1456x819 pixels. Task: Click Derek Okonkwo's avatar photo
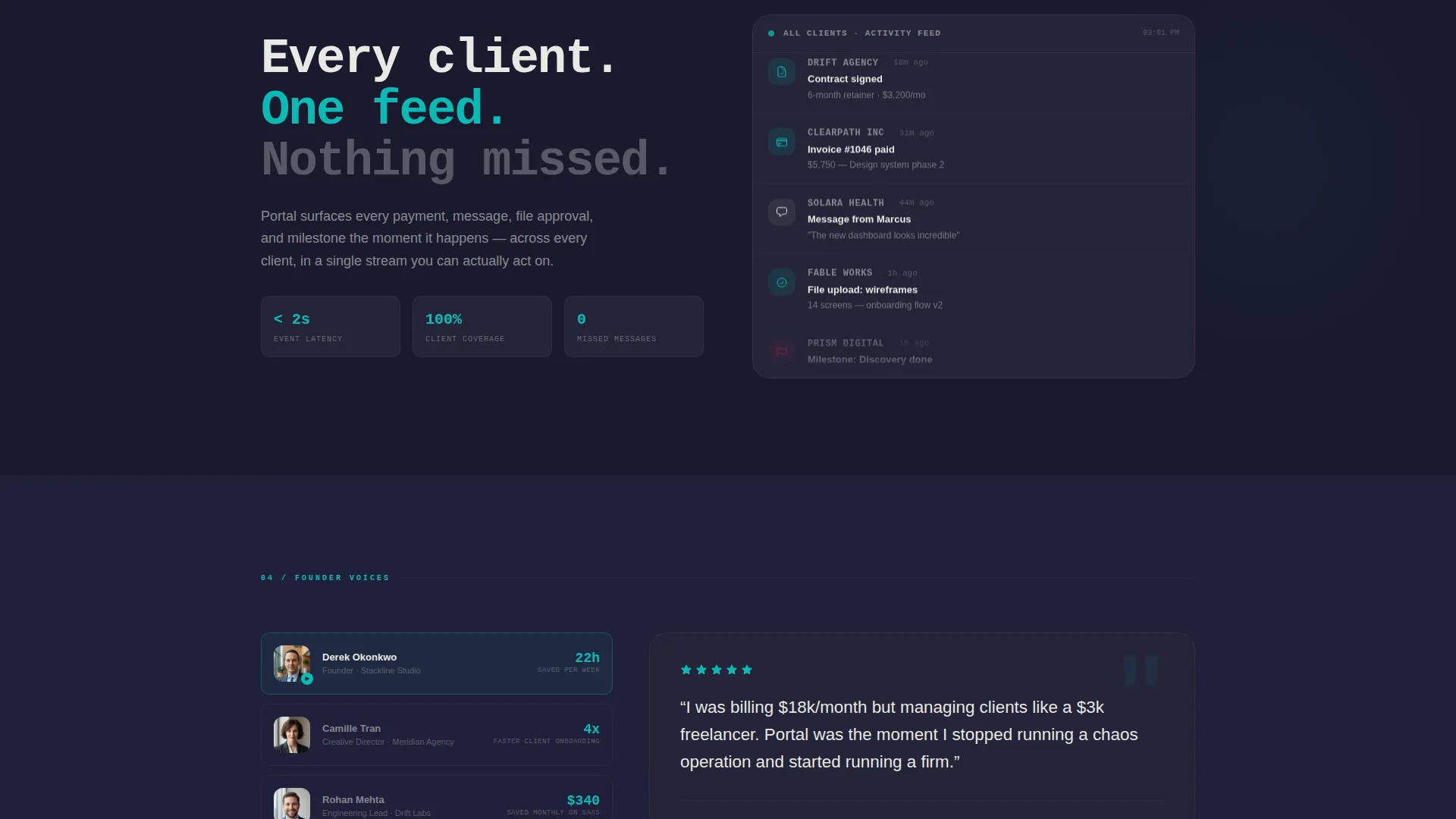pos(292,664)
